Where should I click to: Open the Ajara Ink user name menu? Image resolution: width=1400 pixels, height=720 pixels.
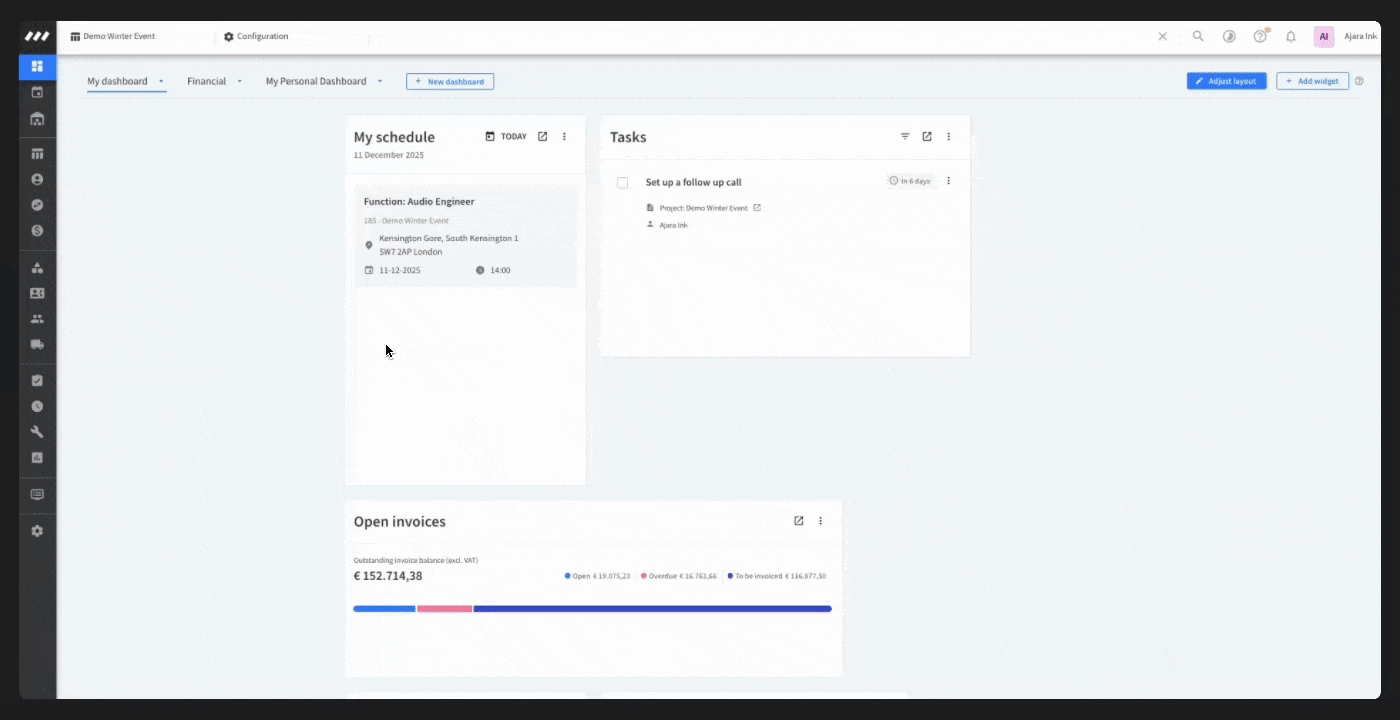1360,36
